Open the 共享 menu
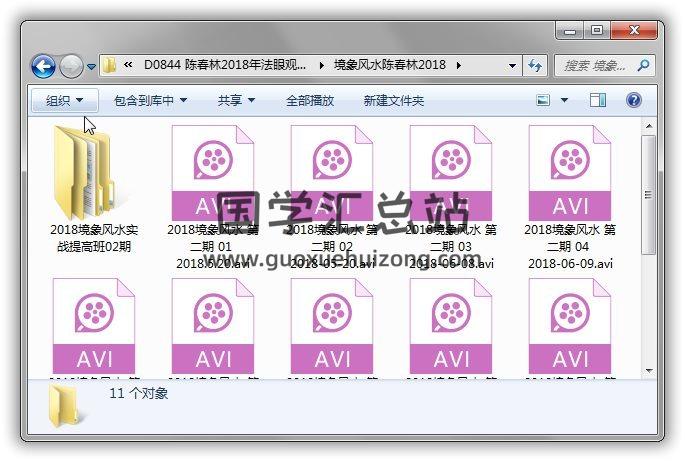Image resolution: width=685 pixels, height=462 pixels. [236, 100]
